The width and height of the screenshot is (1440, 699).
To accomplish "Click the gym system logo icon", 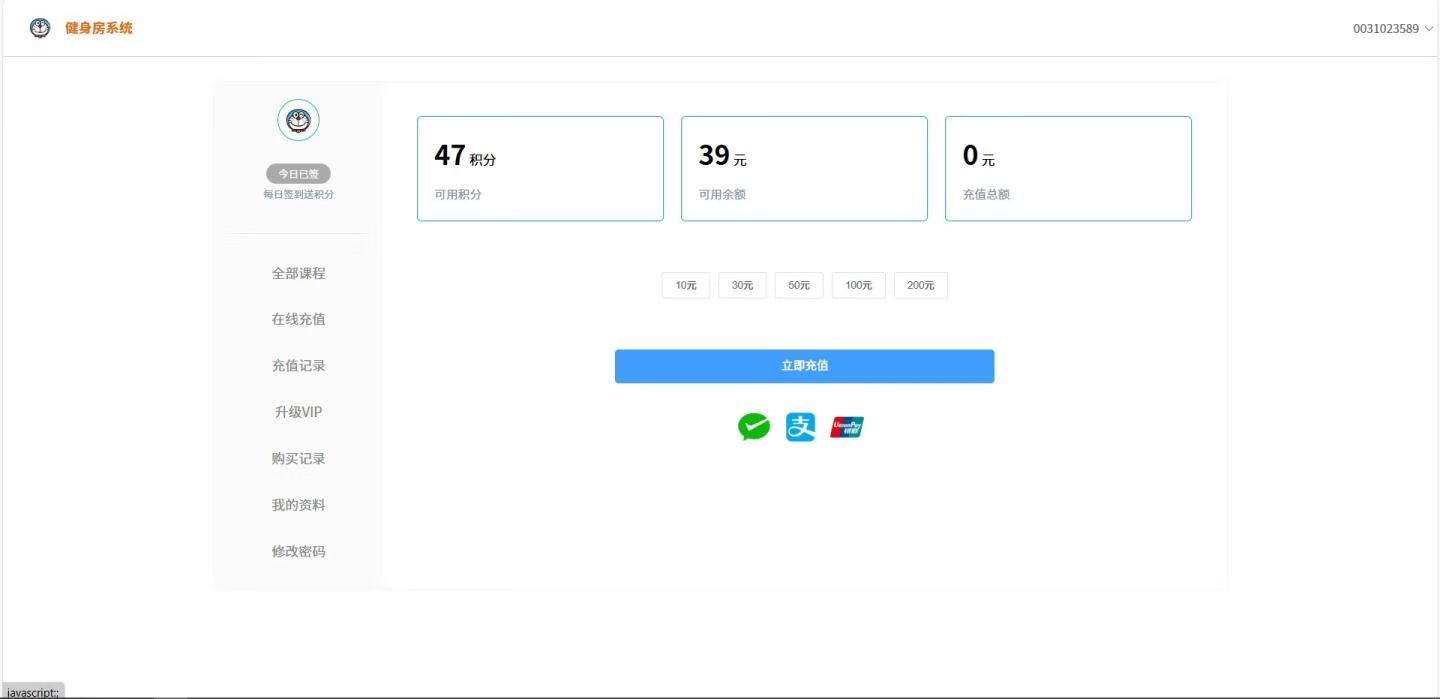I will click(x=40, y=28).
